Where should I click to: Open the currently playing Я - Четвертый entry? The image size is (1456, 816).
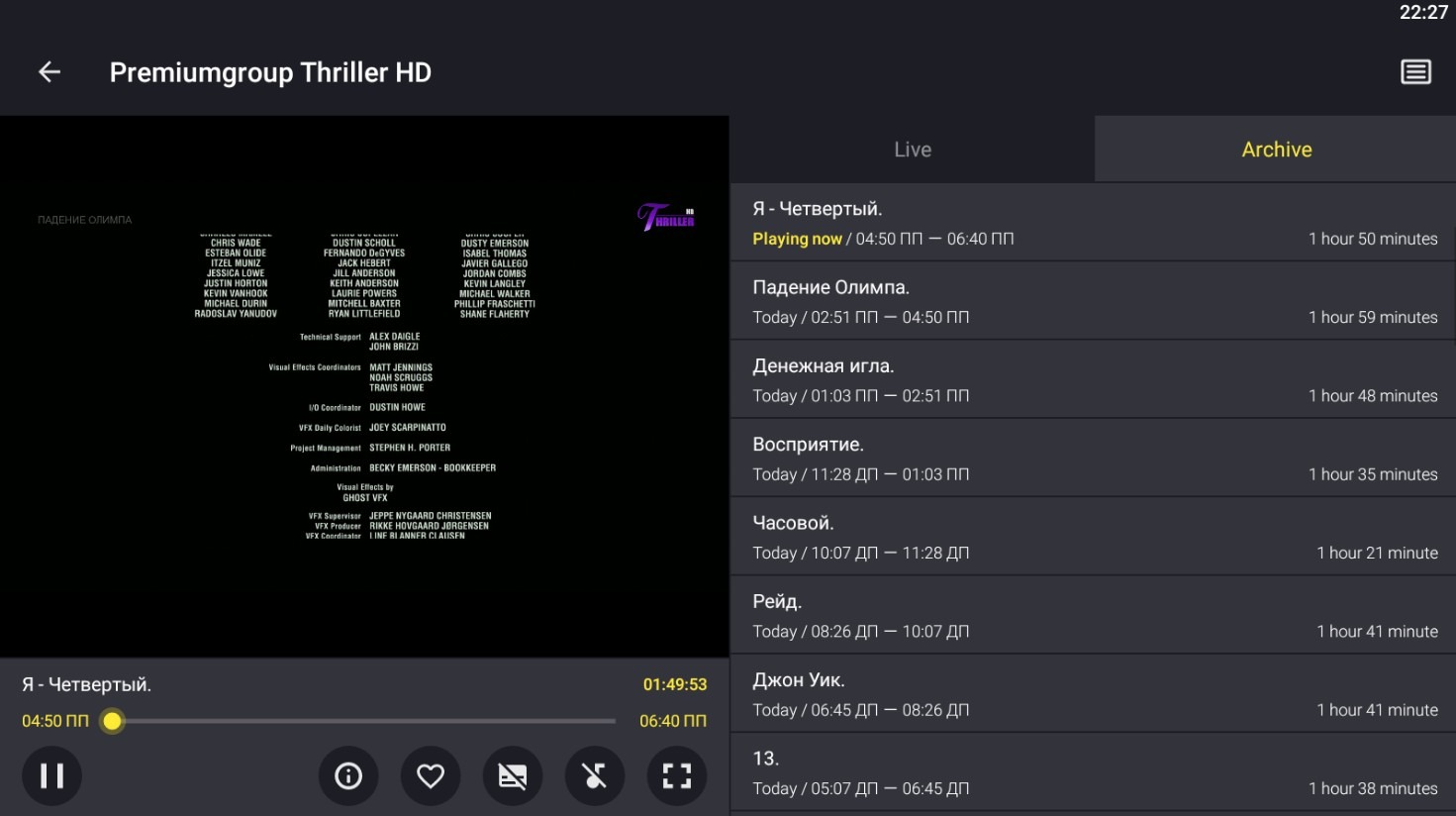point(1093,223)
